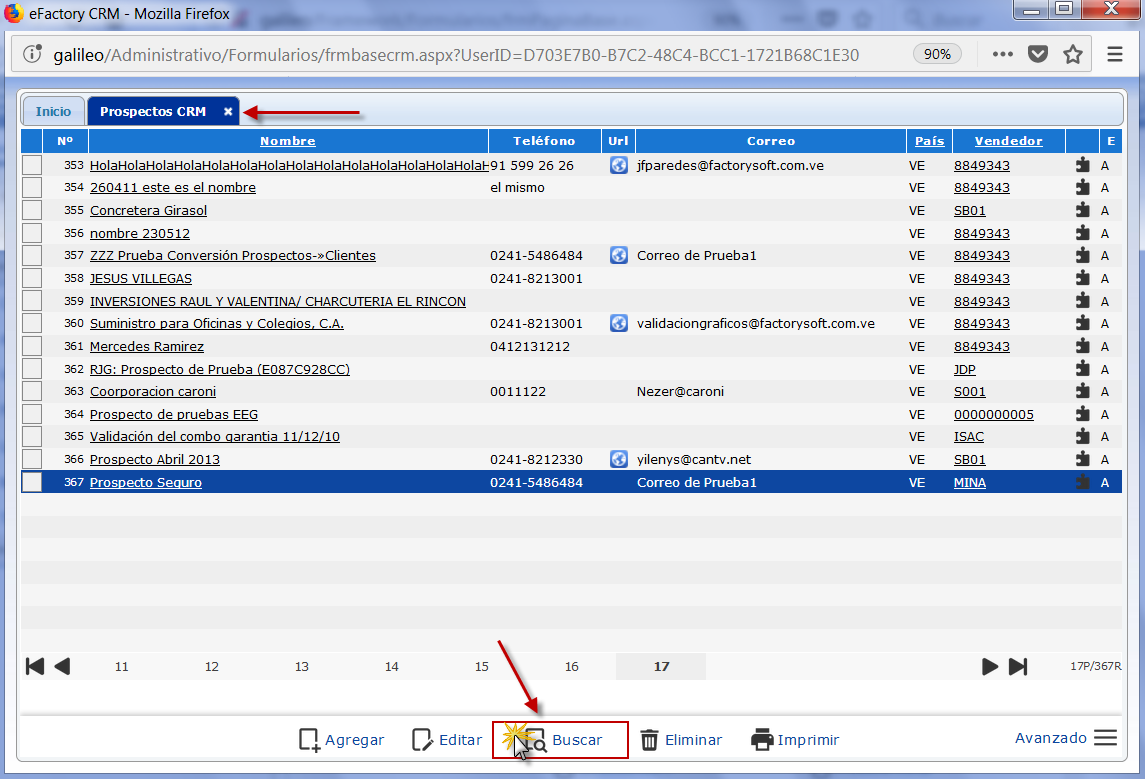Click the puzzle-piece icon in row 367

(x=1082, y=482)
